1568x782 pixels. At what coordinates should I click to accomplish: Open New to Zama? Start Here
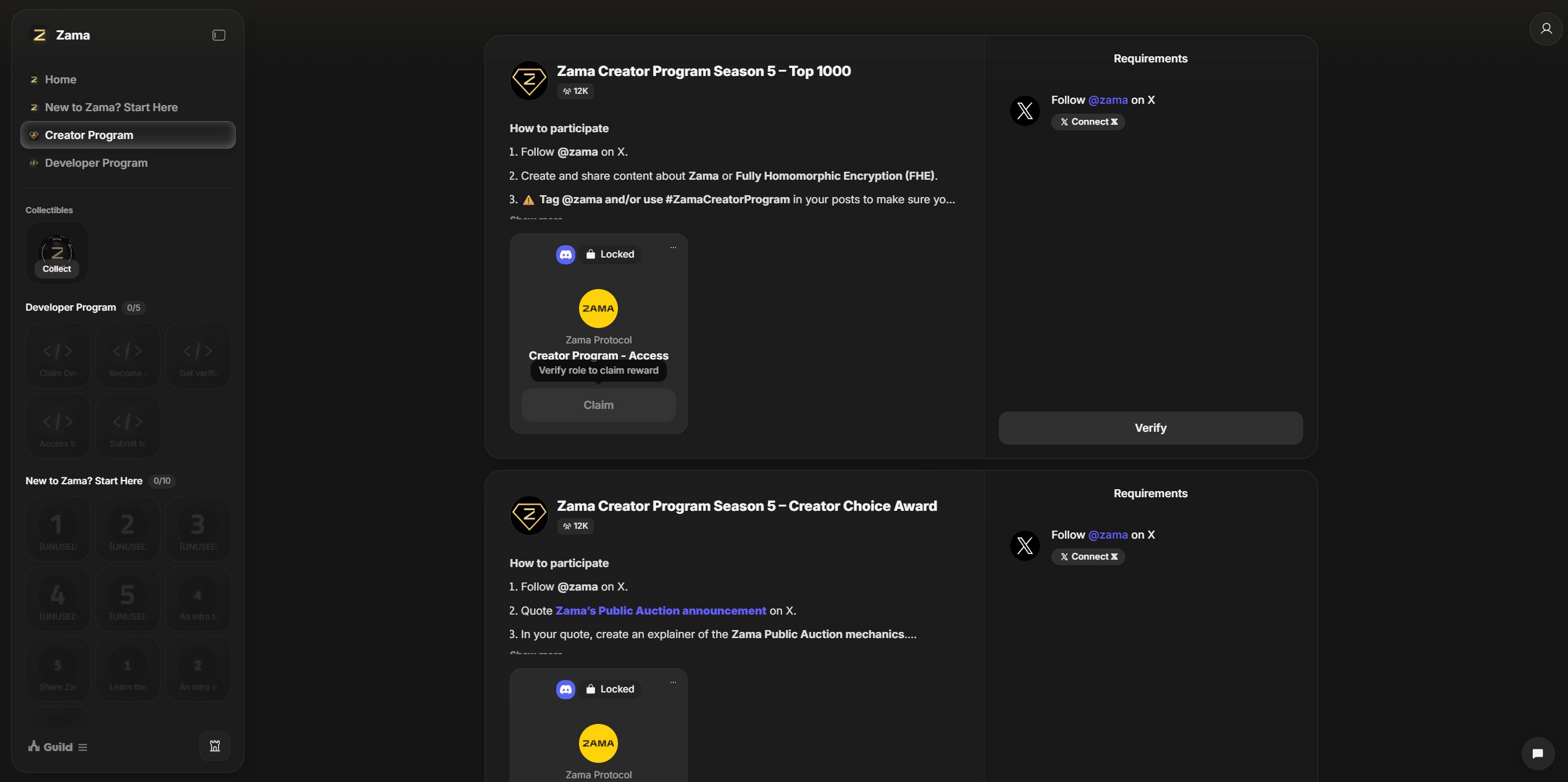tap(111, 107)
